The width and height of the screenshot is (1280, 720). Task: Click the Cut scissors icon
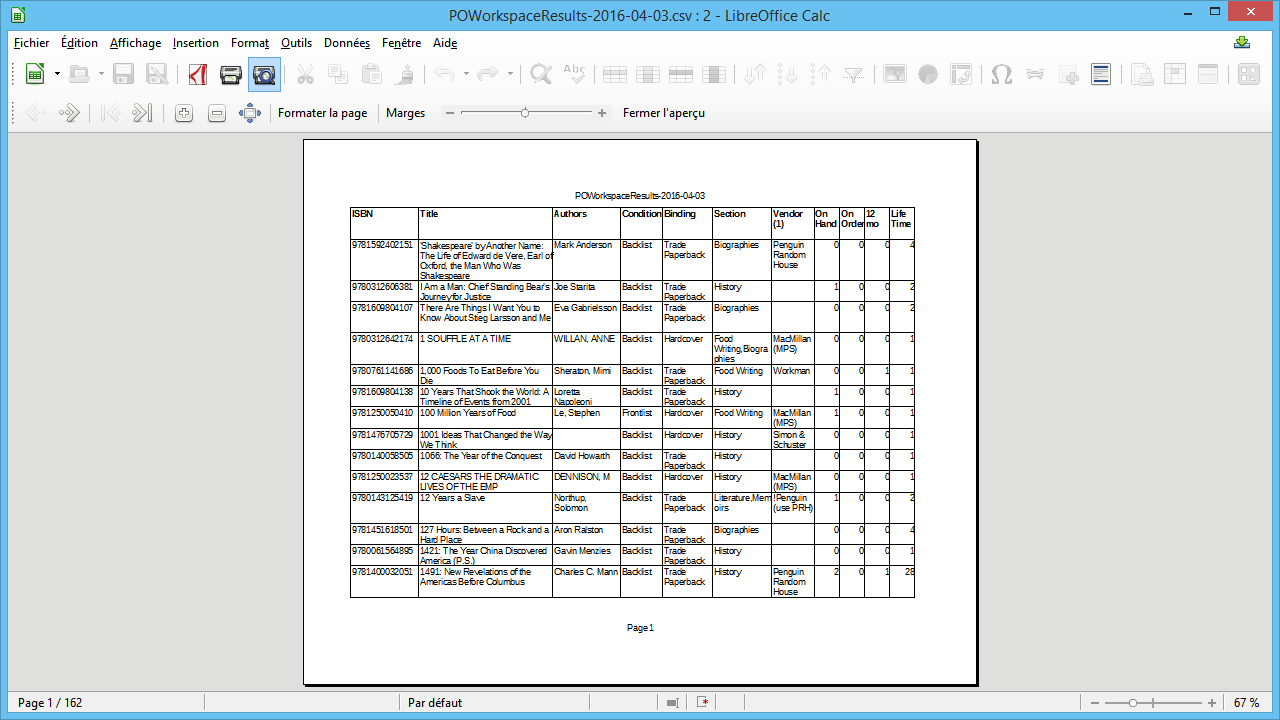[x=305, y=74]
